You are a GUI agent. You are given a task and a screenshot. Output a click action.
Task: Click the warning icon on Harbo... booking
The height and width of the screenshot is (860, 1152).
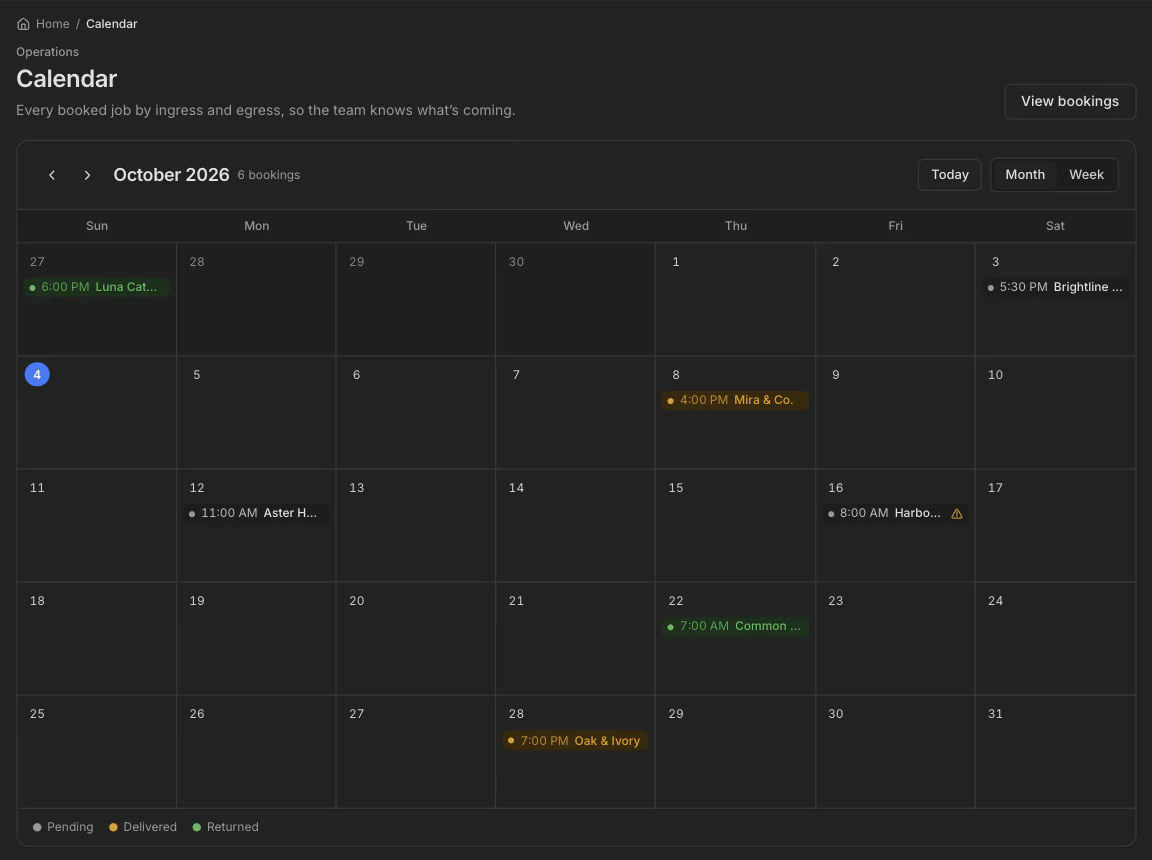click(957, 513)
